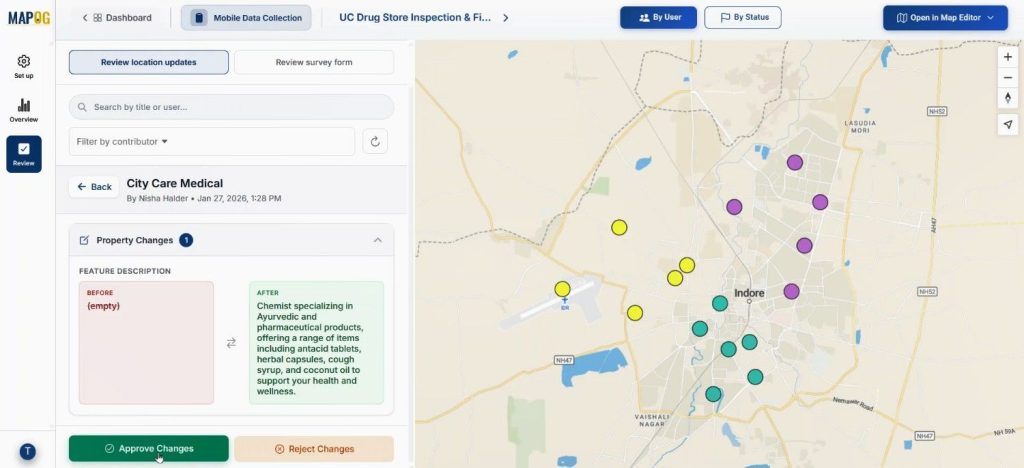Go back to Dashboard

117,18
